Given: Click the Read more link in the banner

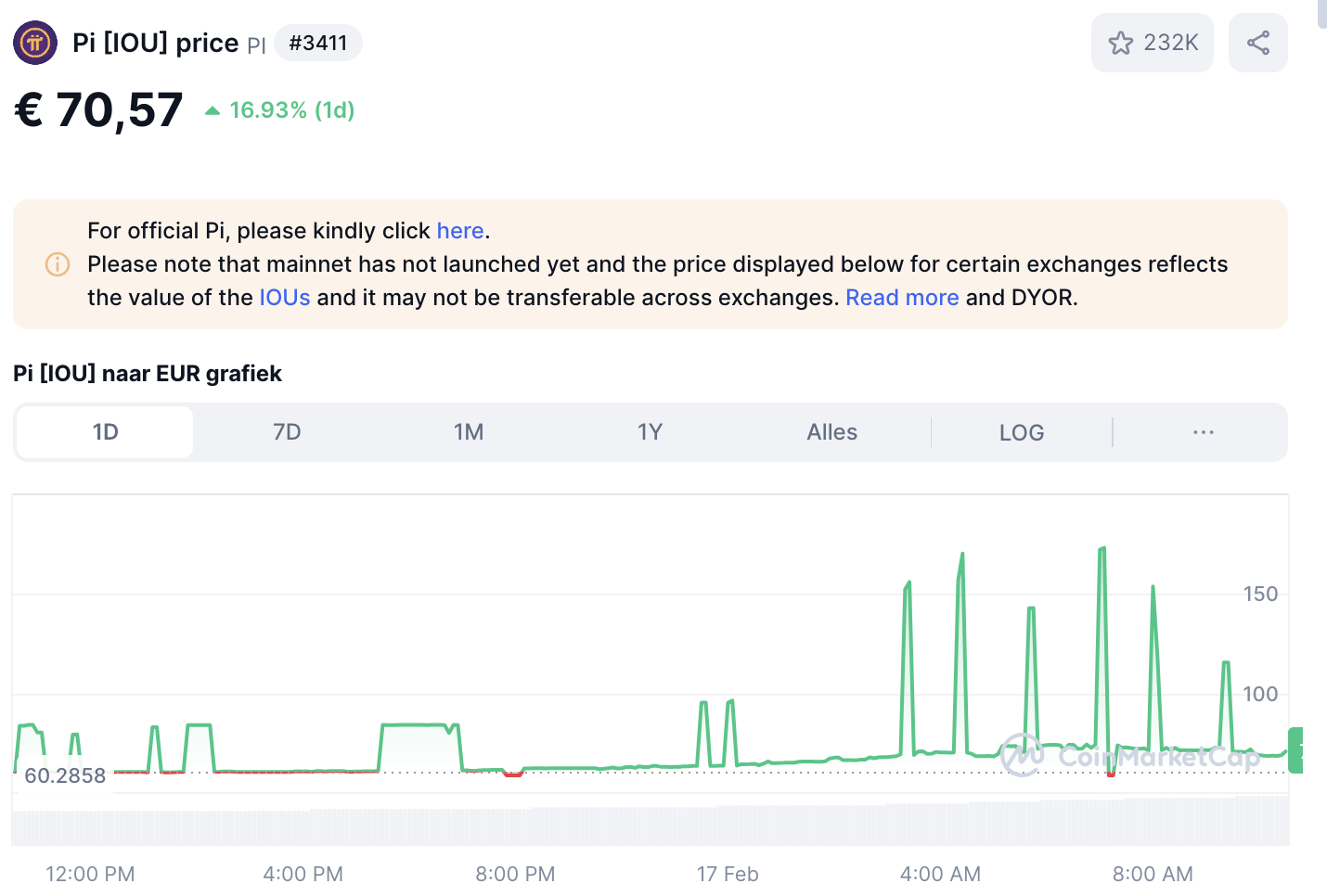Looking at the screenshot, I should pos(902,297).
